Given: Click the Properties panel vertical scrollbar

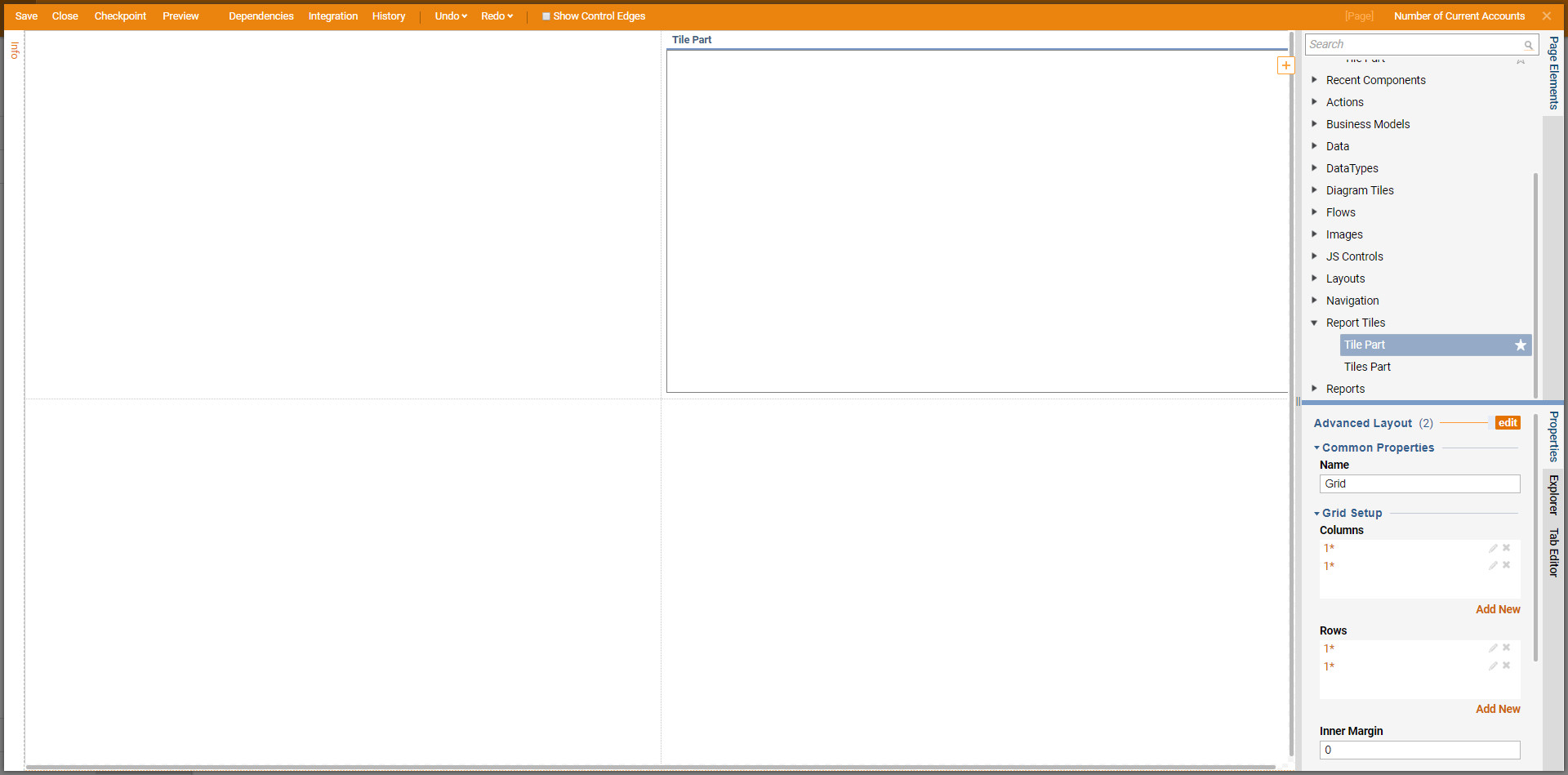Looking at the screenshot, I should [1535, 539].
